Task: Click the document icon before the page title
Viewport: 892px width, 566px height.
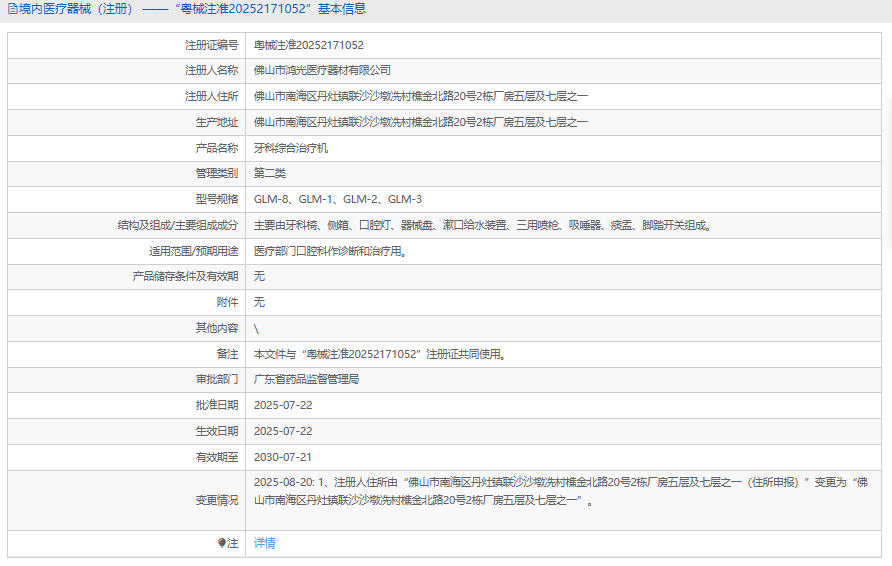Action: pyautogui.click(x=12, y=9)
